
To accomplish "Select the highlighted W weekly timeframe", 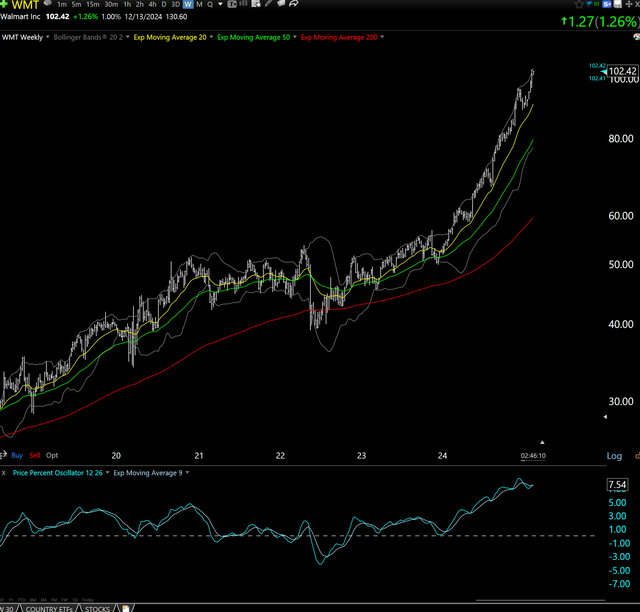I will [188, 4].
